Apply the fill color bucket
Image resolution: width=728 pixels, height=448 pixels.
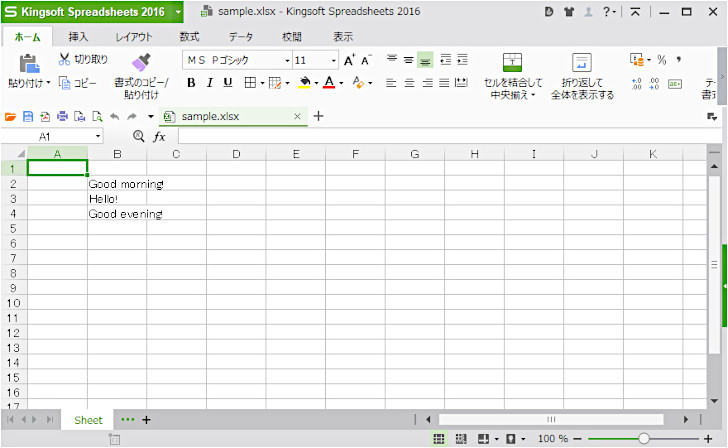click(305, 83)
